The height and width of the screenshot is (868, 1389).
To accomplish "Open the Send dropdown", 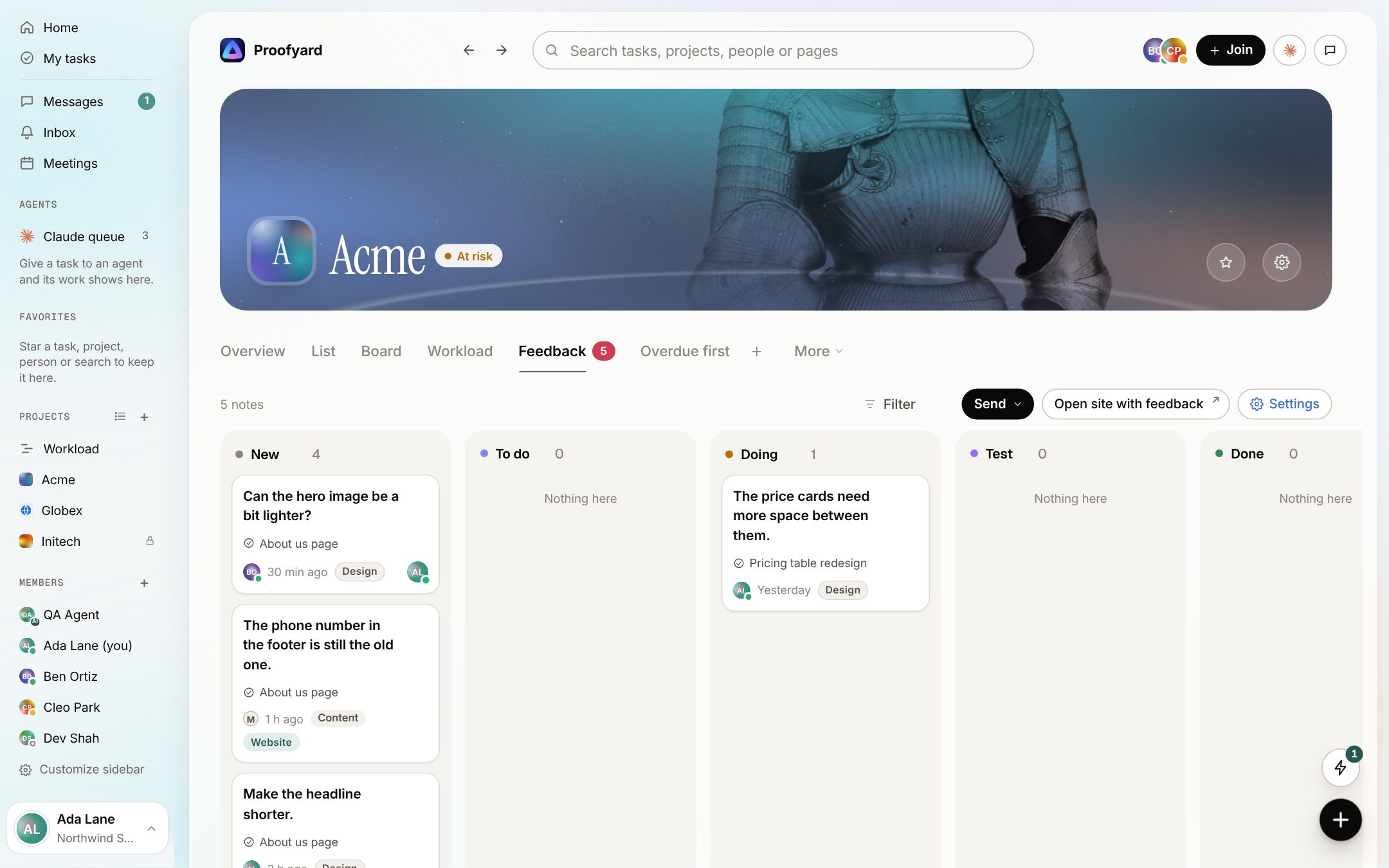I will point(997,404).
